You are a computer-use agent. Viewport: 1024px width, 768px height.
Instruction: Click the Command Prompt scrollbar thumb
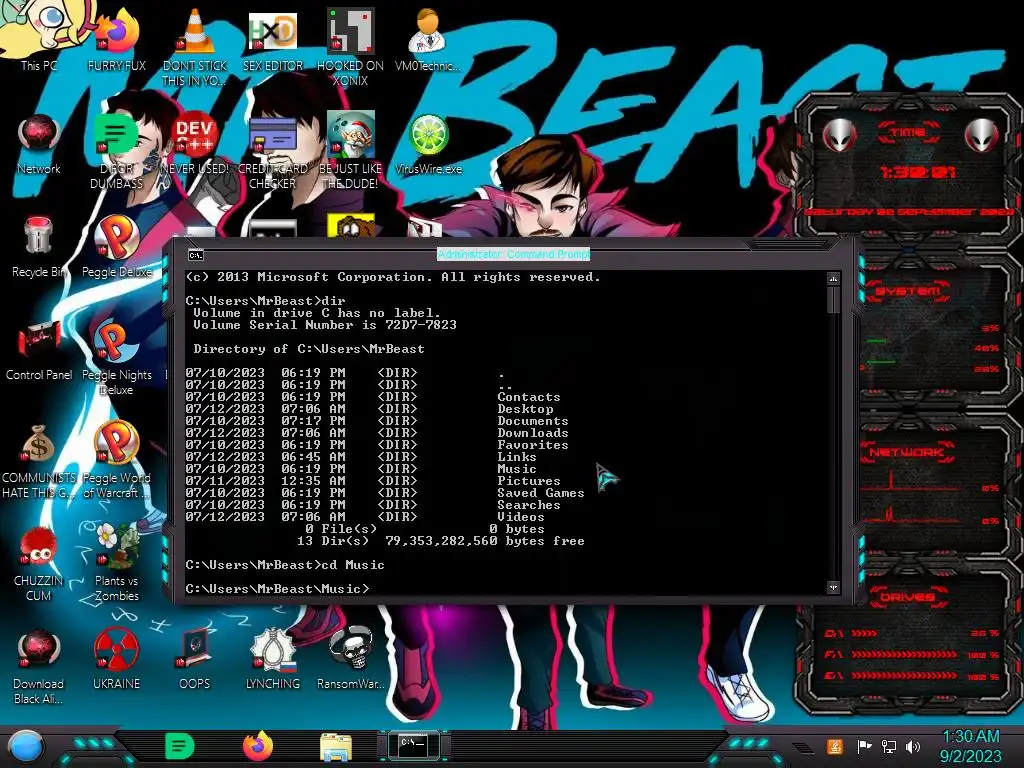833,300
